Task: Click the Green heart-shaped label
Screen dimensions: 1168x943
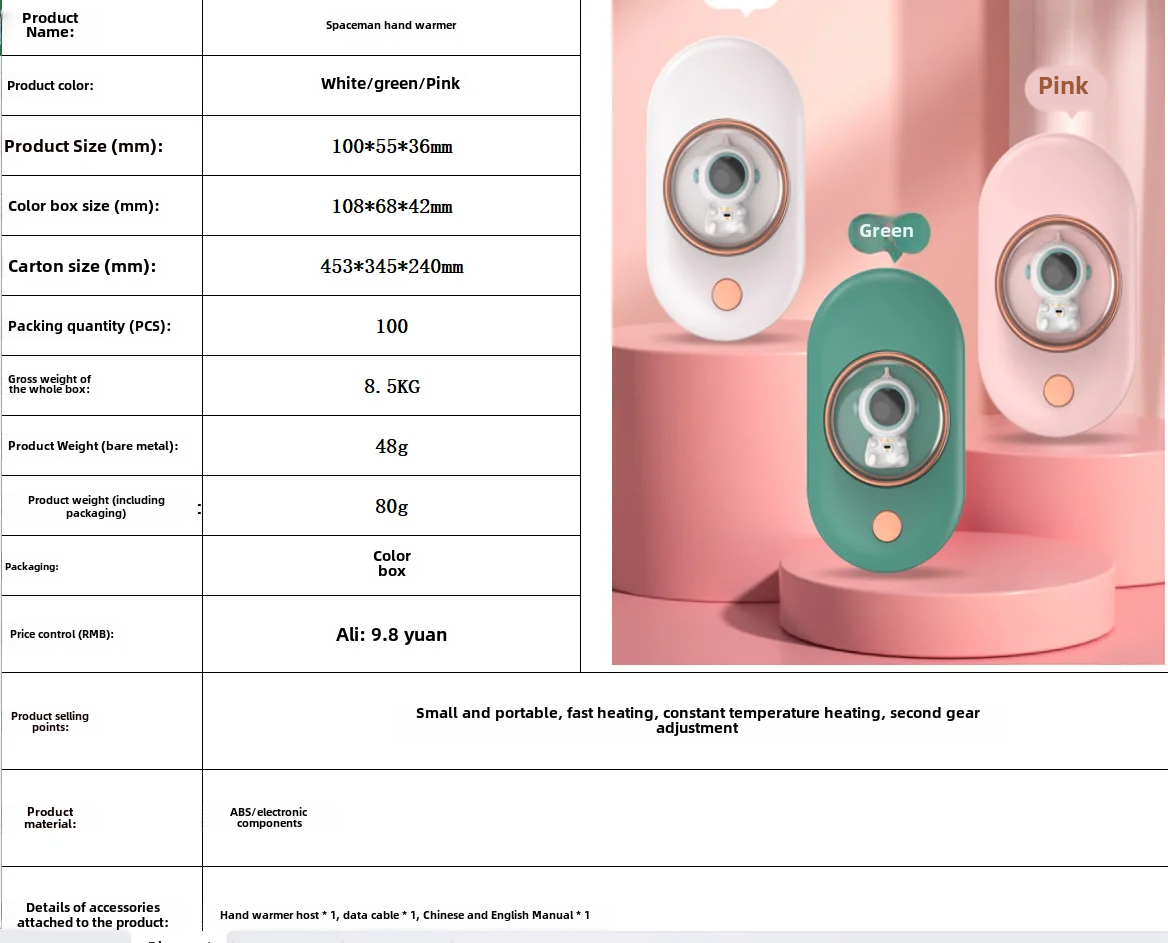Action: point(886,232)
